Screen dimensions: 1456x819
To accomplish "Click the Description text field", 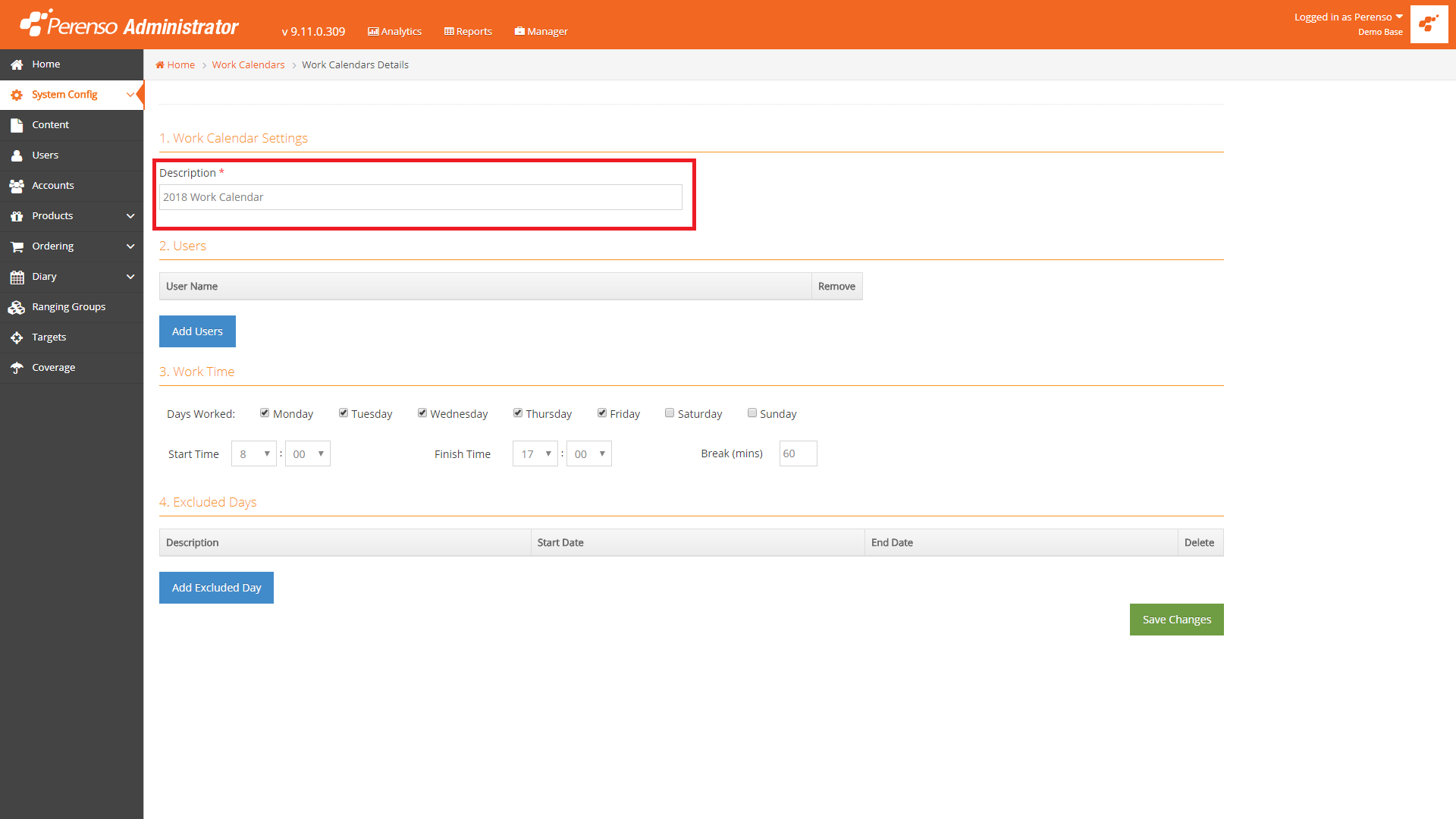I will tap(420, 197).
